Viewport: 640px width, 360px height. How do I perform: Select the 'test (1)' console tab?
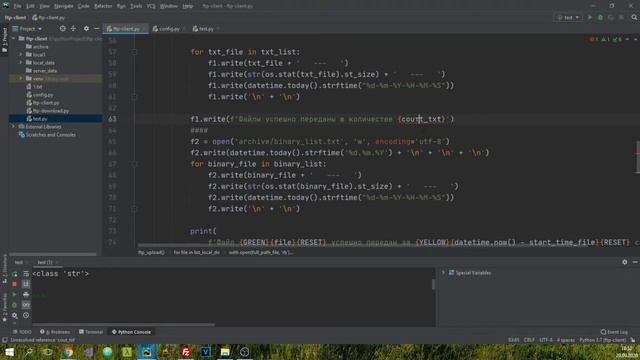(x=45, y=262)
